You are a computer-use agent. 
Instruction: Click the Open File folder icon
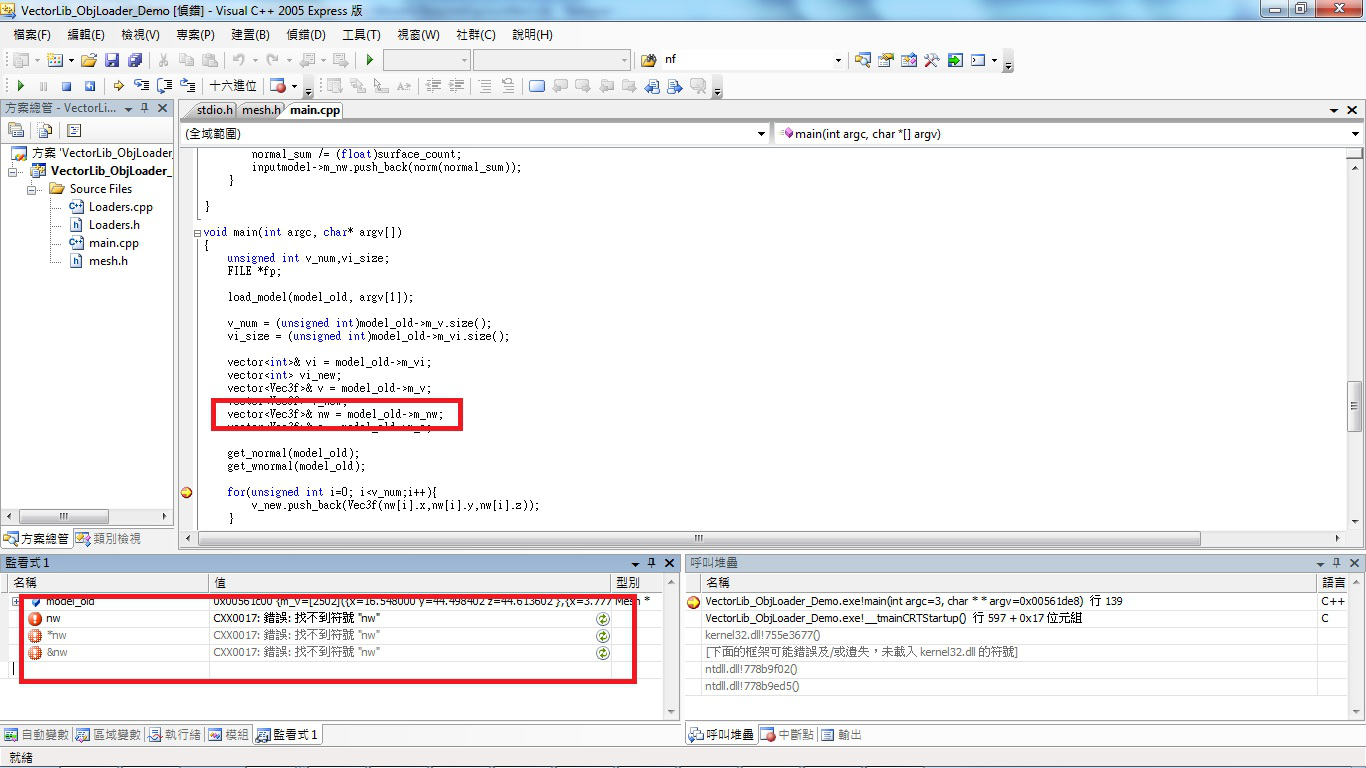point(89,60)
